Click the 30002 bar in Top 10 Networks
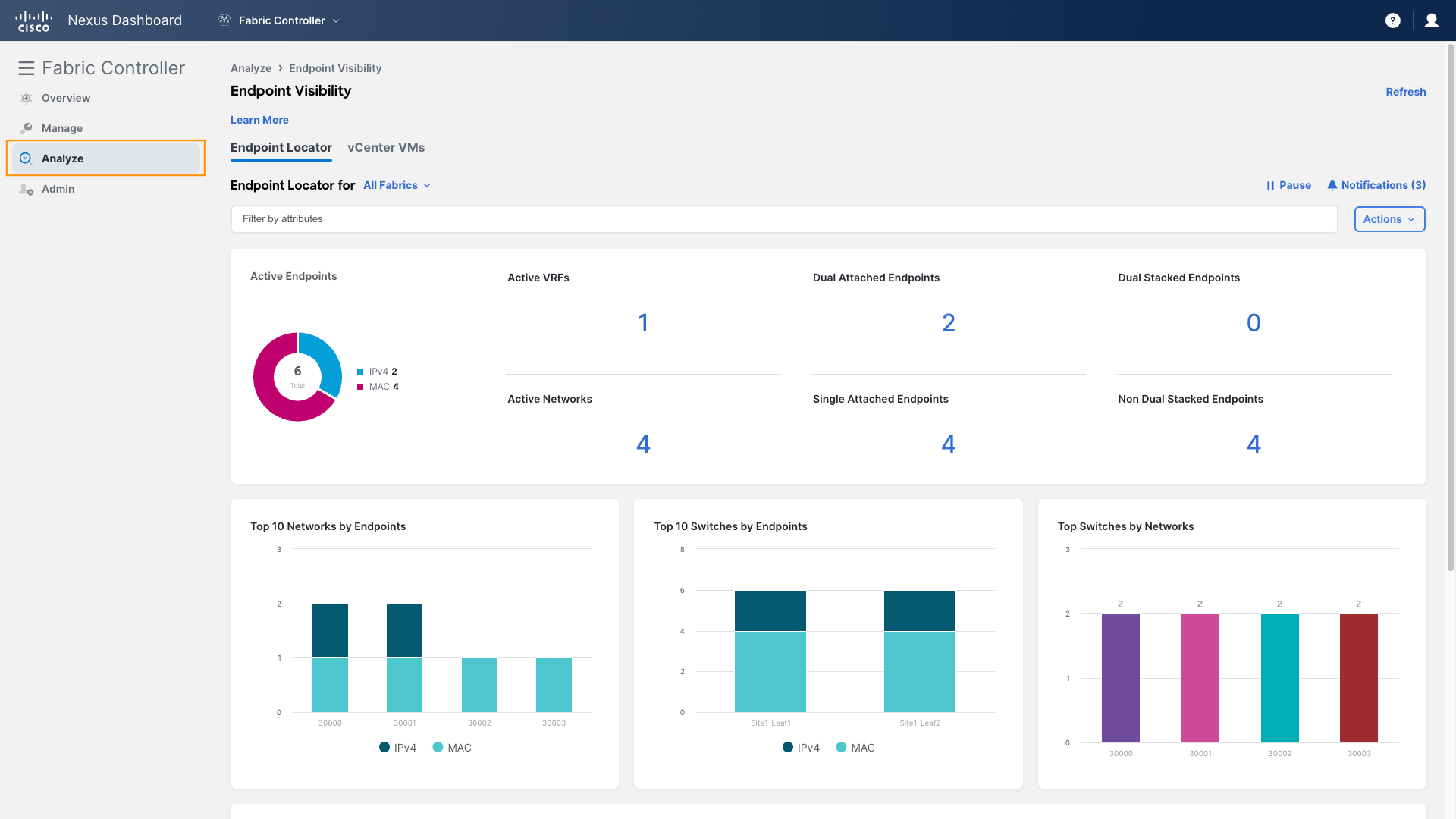 tap(479, 686)
